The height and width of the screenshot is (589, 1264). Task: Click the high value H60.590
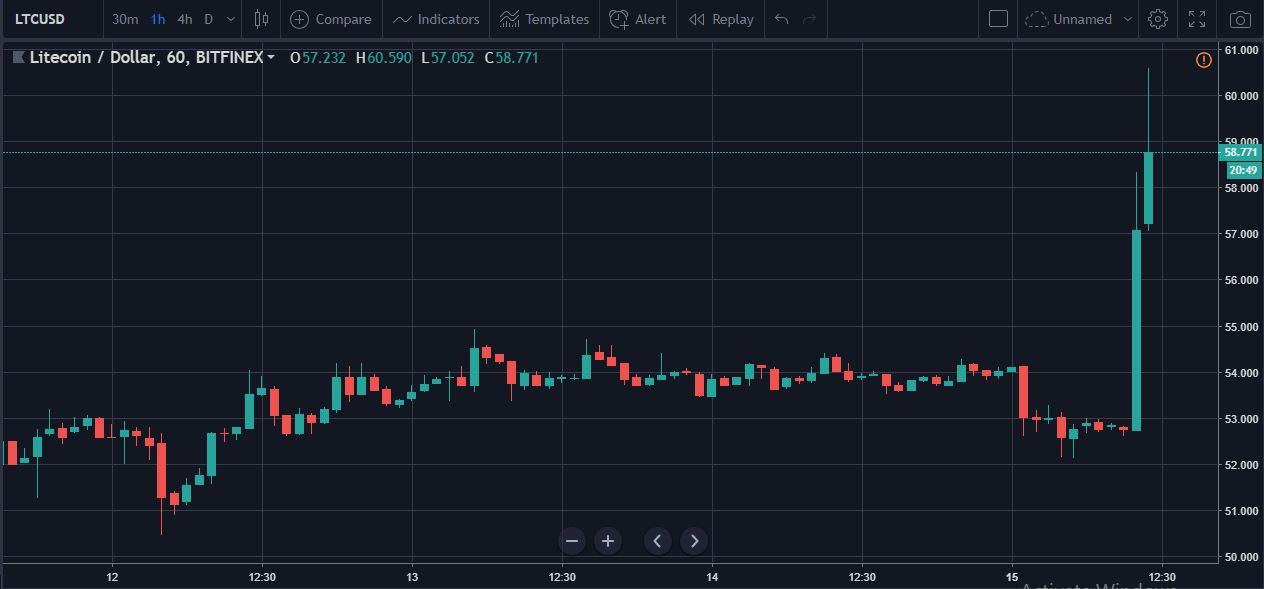coord(384,58)
